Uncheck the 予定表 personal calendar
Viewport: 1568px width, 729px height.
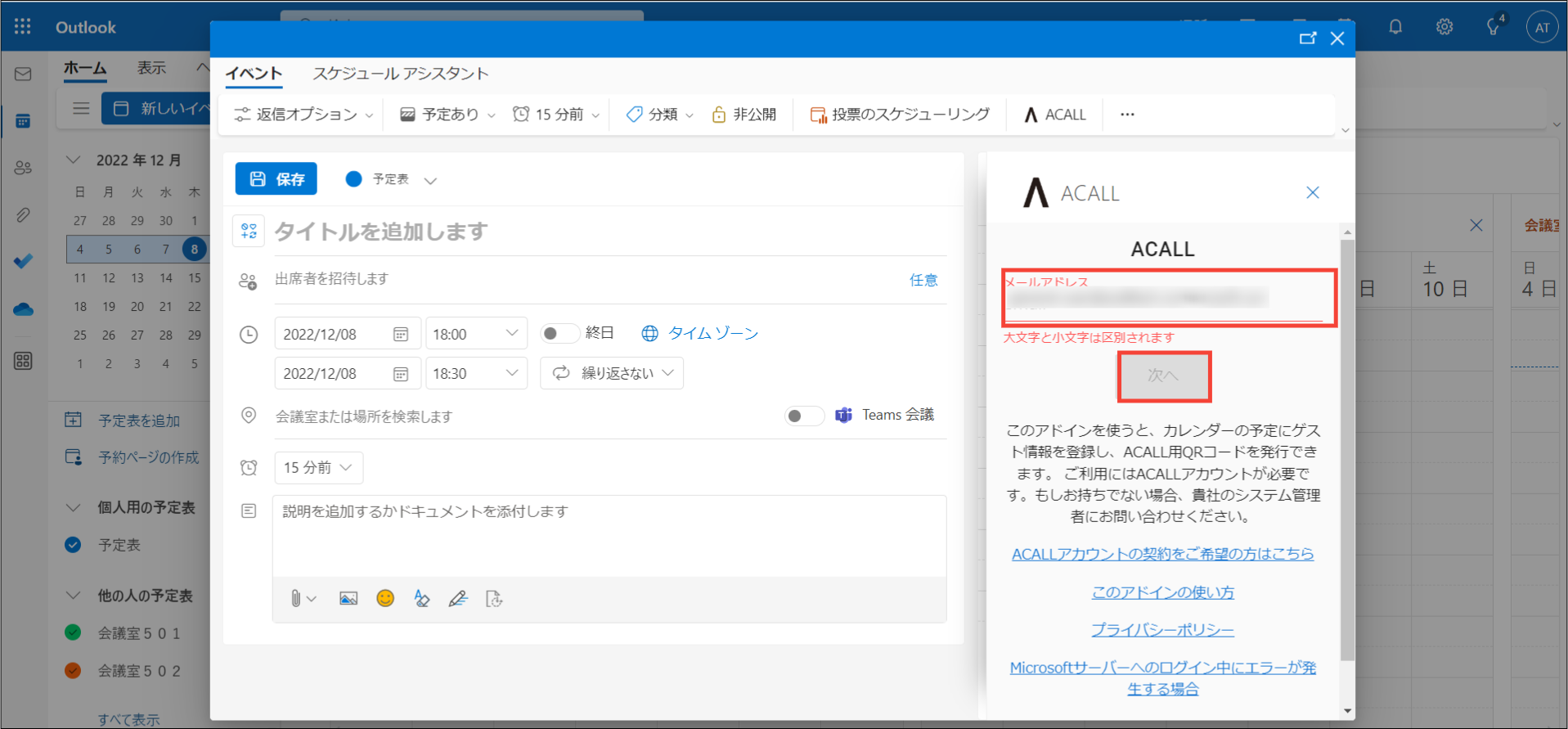[73, 545]
